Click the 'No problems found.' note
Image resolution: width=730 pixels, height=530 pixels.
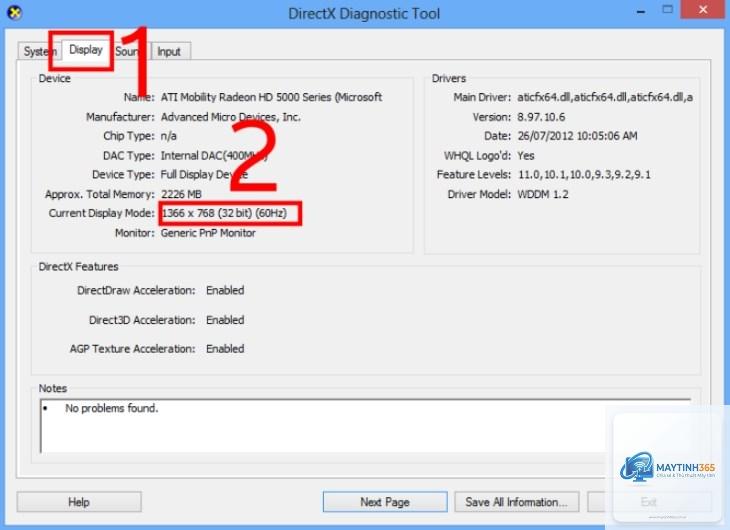coord(112,408)
